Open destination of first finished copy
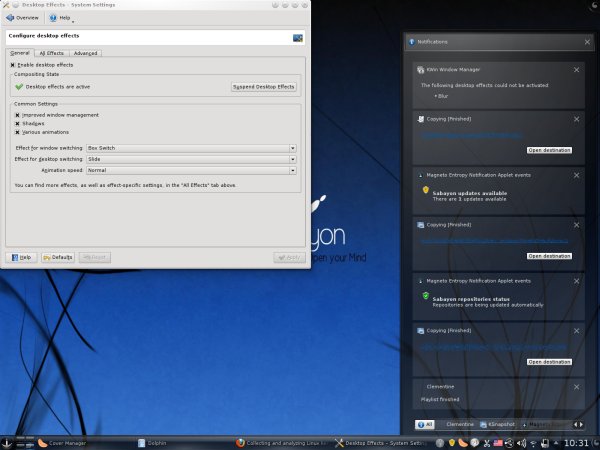This screenshot has height=450, width=600. 549,150
